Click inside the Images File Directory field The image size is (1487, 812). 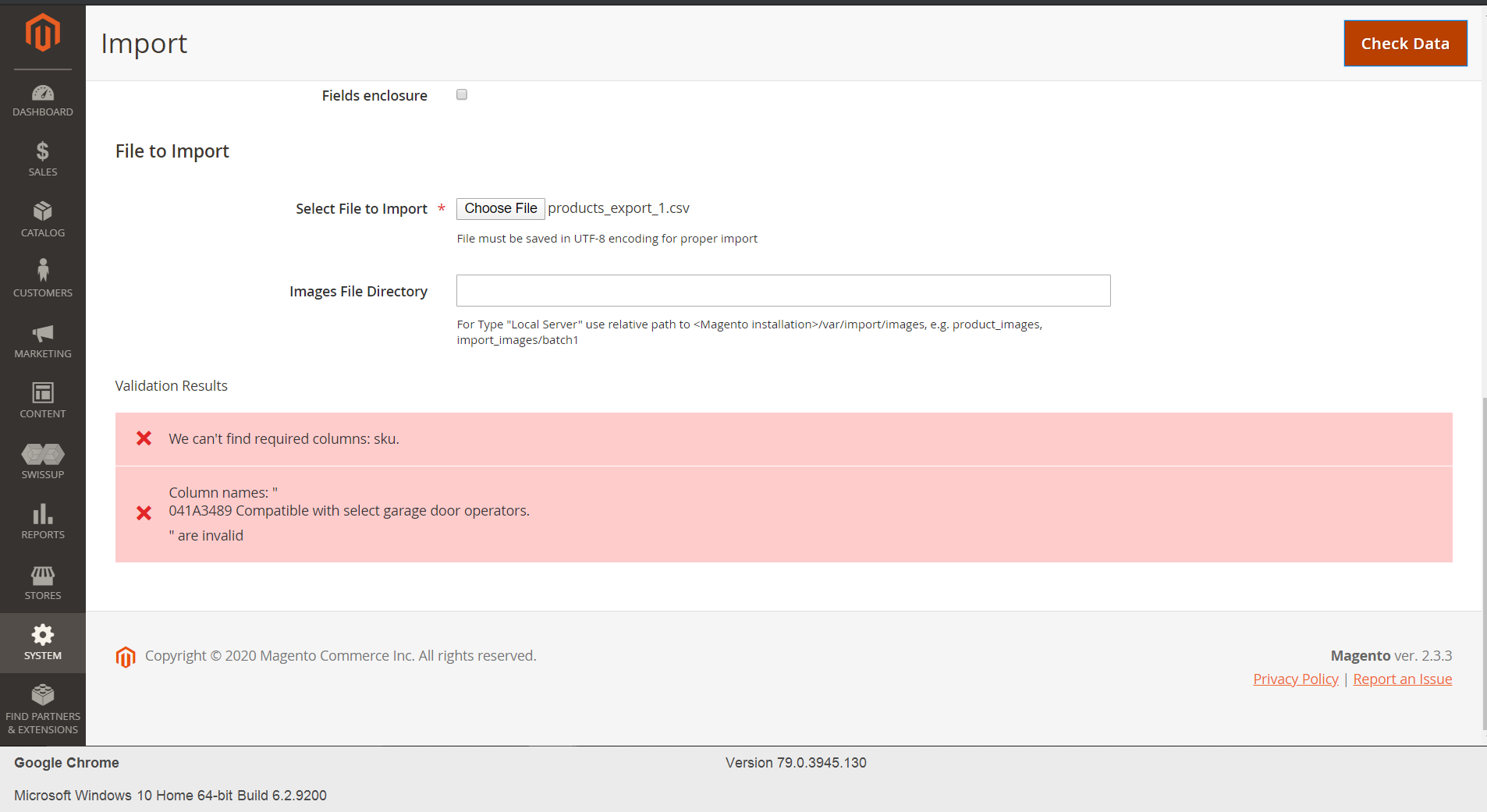pyautogui.click(x=783, y=290)
